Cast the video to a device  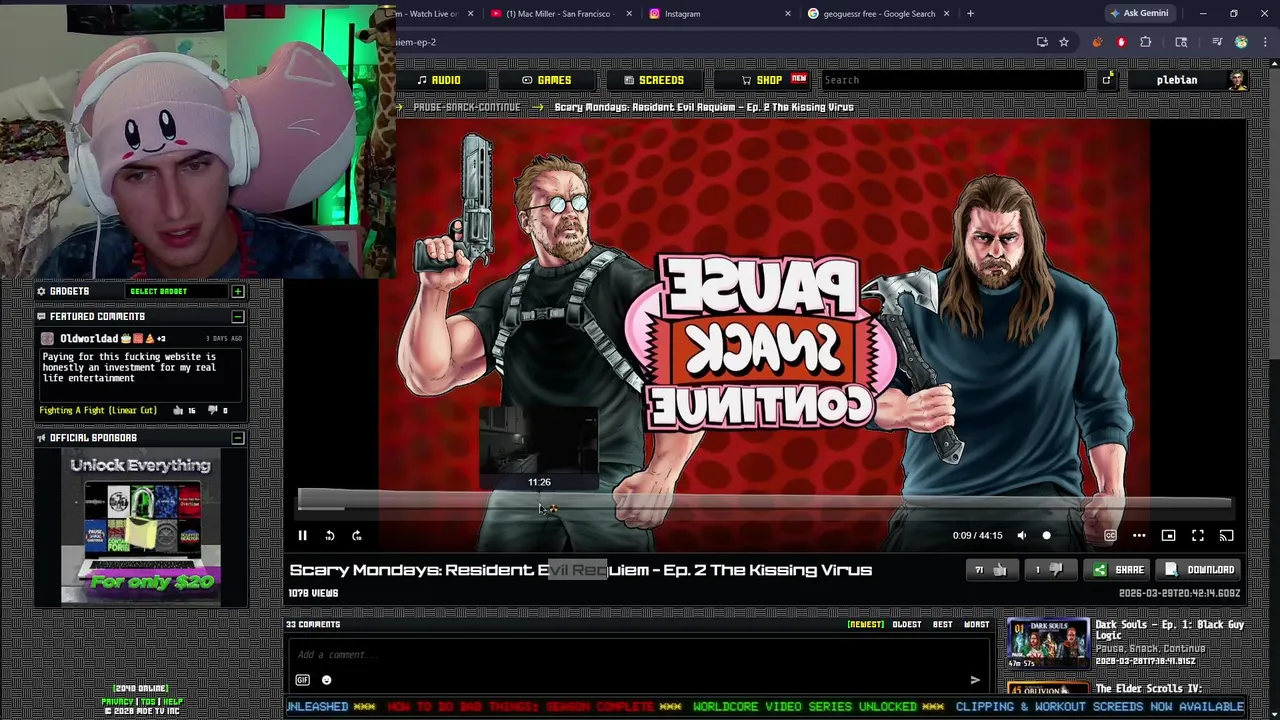(x=1227, y=536)
